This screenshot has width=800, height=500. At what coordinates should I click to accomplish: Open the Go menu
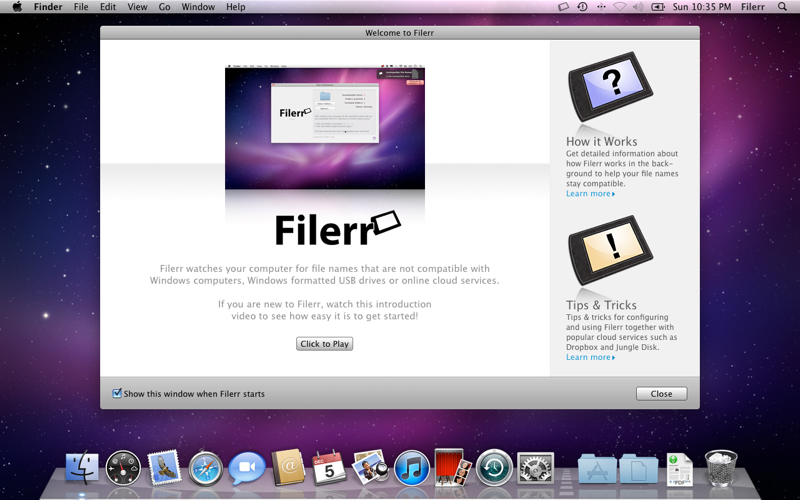(164, 7)
